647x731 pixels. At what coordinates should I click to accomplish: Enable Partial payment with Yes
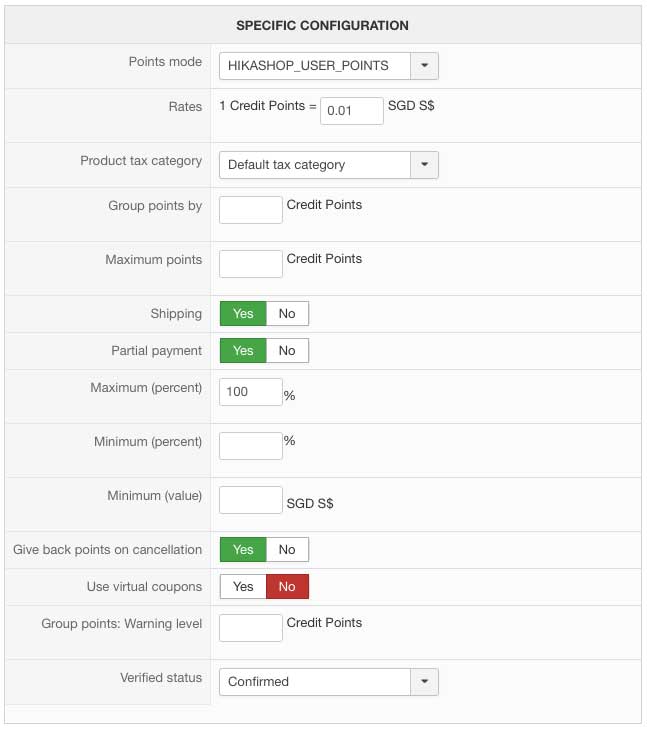(x=243, y=351)
